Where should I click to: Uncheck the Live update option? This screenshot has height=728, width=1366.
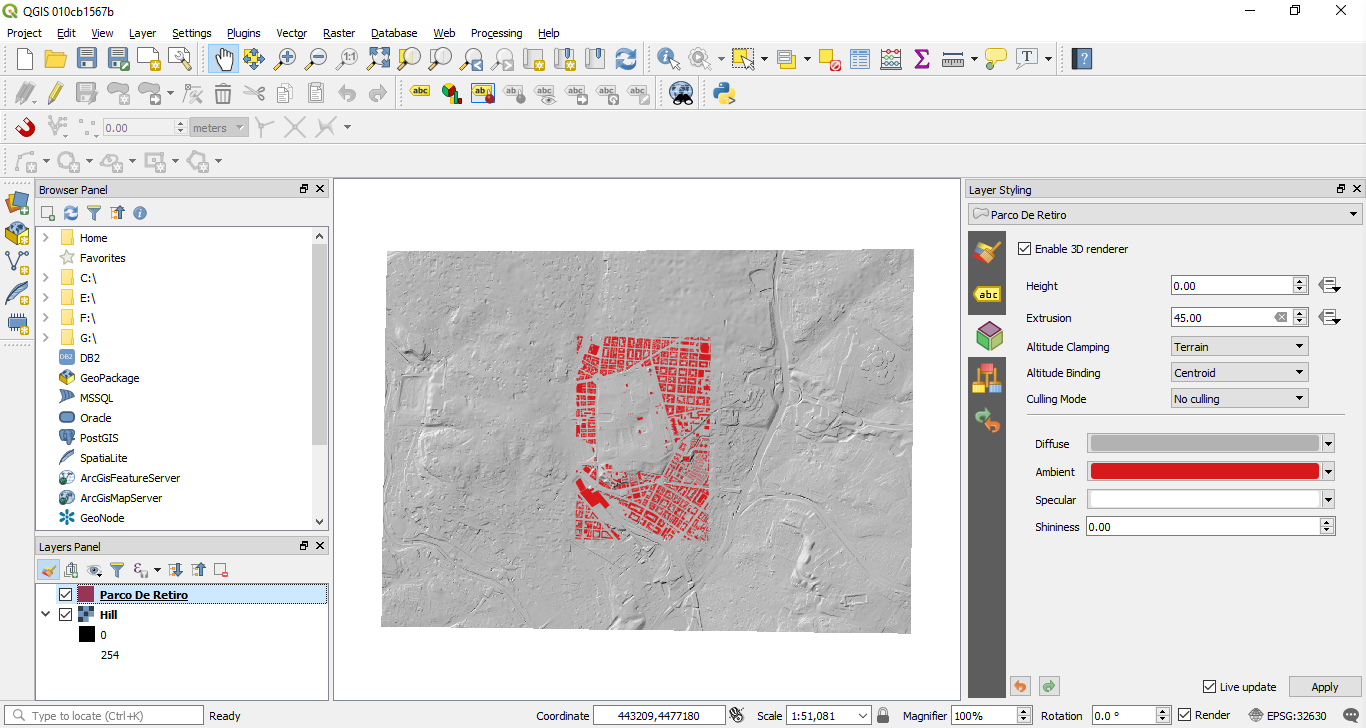(1210, 687)
